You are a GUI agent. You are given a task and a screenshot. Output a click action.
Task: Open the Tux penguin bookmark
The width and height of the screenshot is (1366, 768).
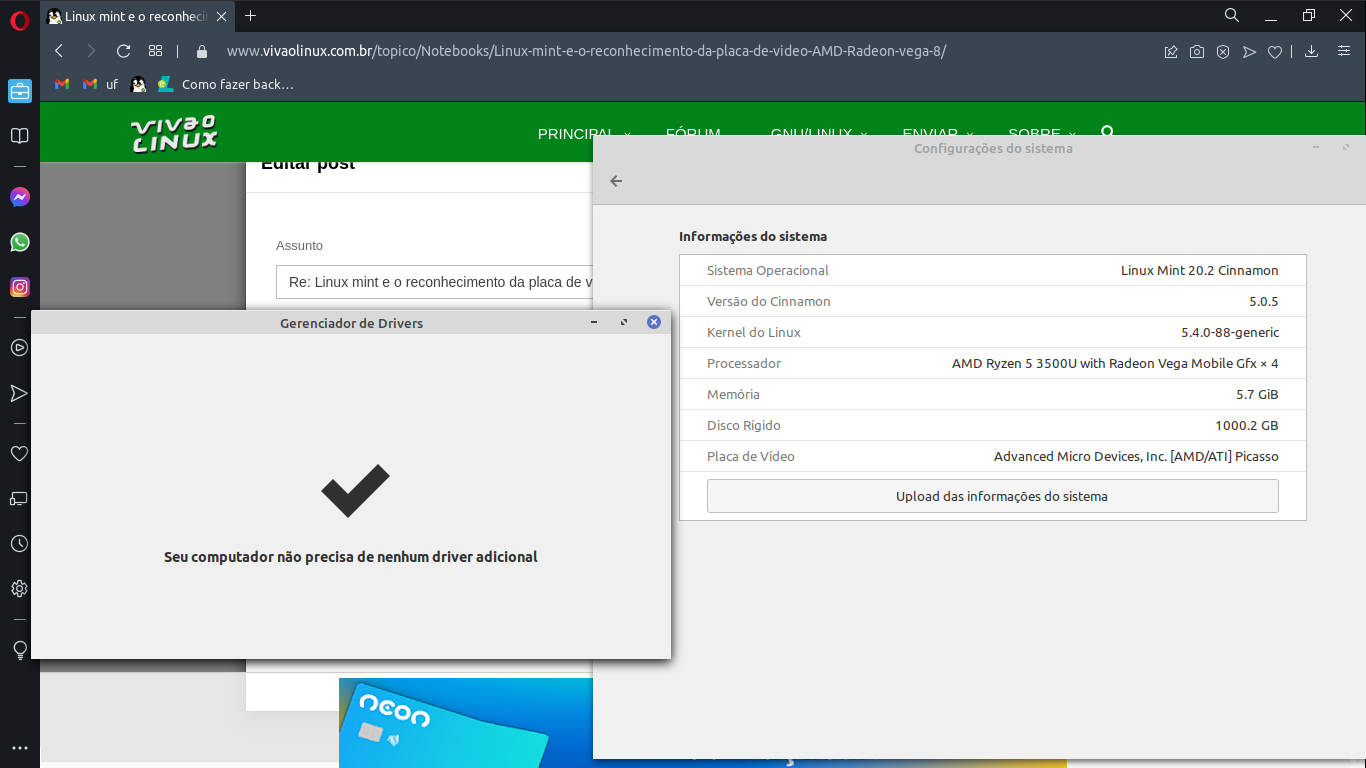pos(138,84)
